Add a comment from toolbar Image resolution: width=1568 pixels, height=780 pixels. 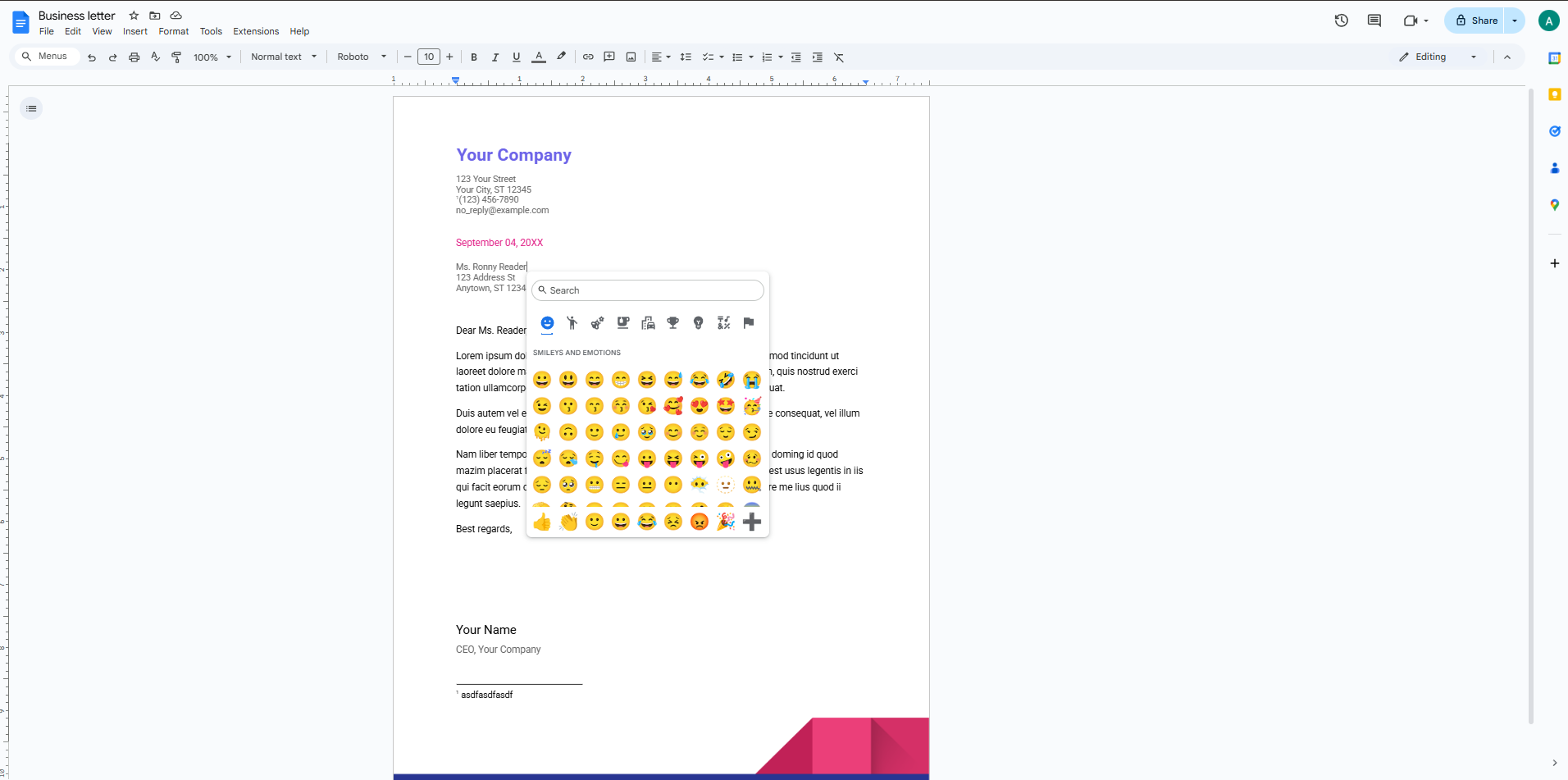pyautogui.click(x=609, y=57)
